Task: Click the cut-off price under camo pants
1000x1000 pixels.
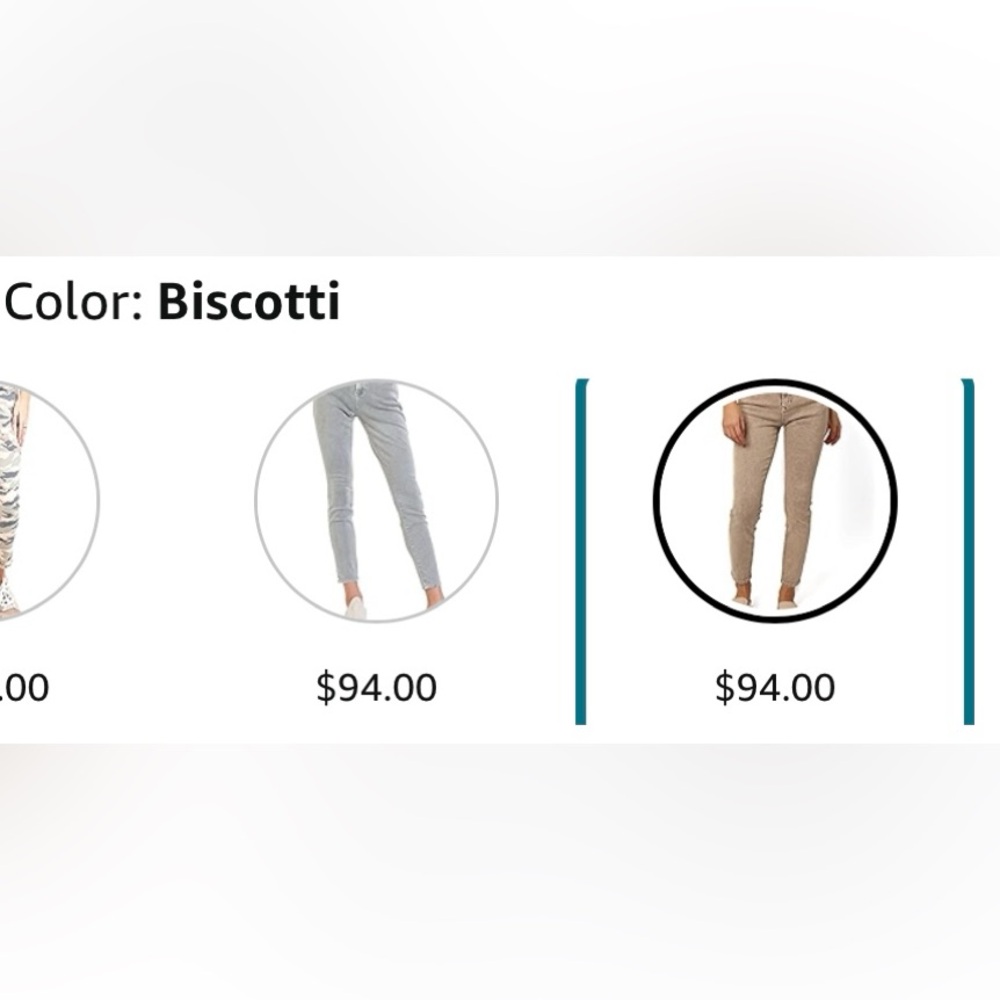Action: (24, 688)
